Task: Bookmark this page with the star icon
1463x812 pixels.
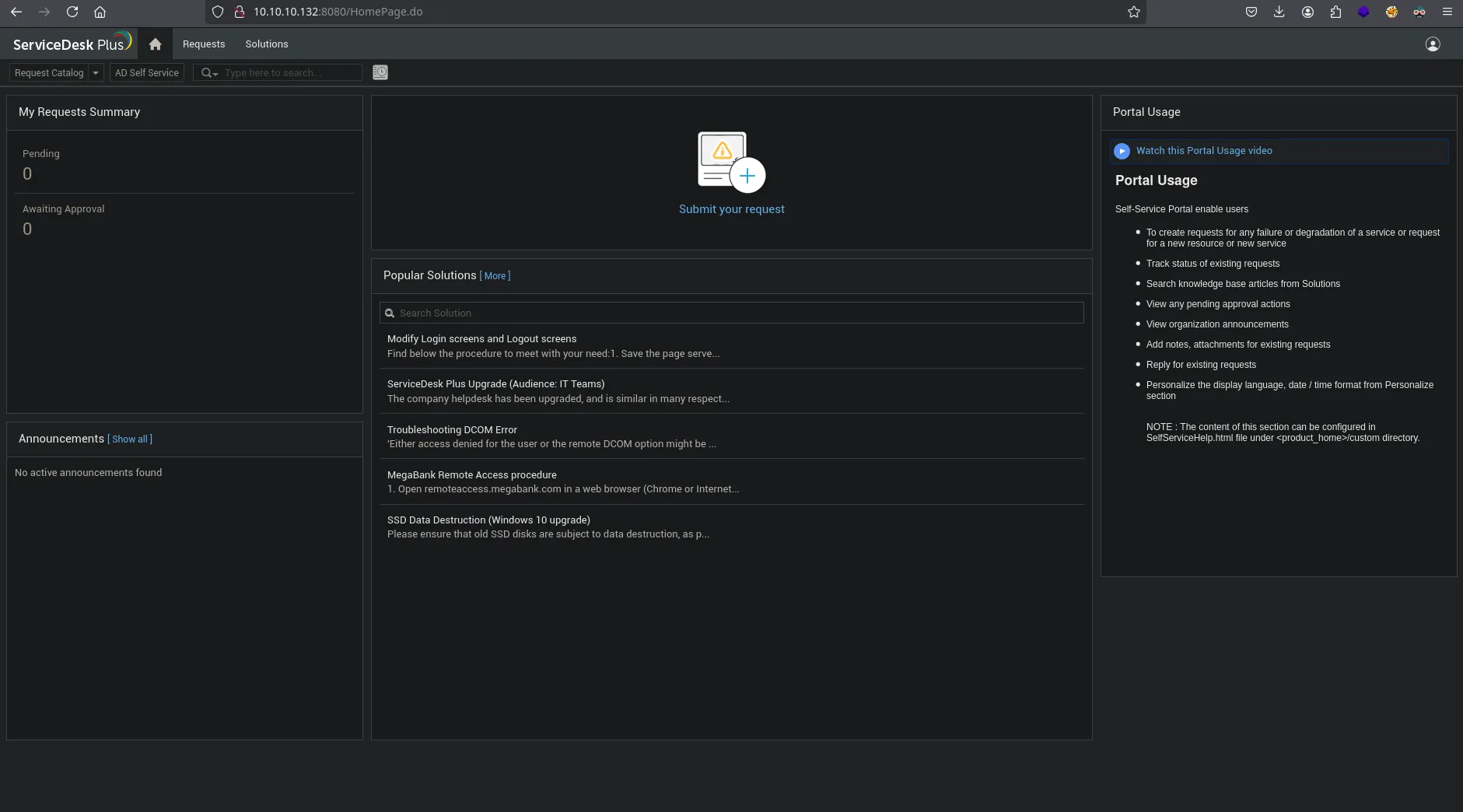Action: 1133,12
